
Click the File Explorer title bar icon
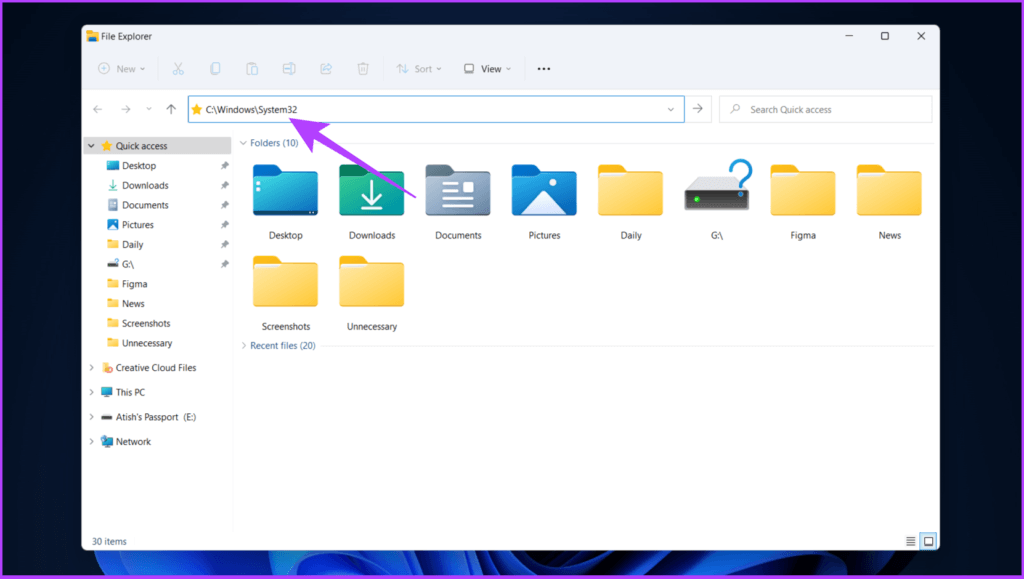[92, 36]
